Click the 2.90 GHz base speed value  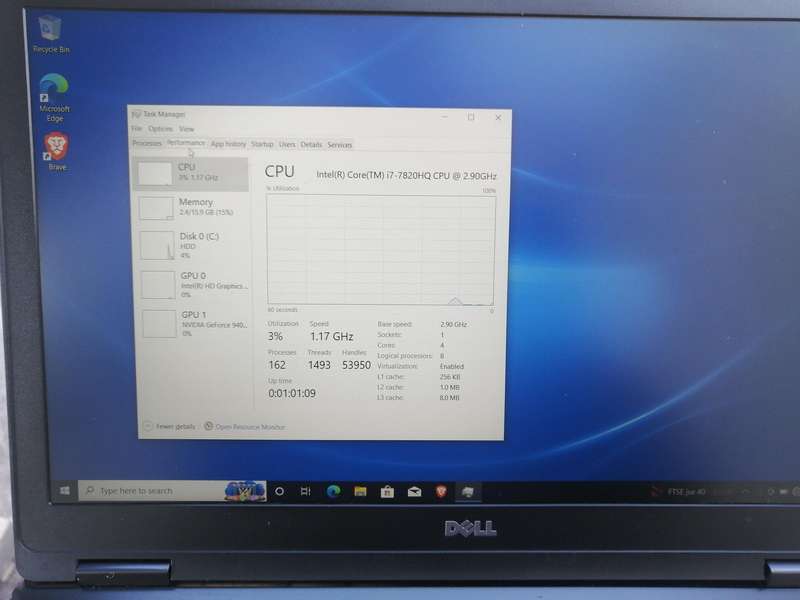coord(454,324)
